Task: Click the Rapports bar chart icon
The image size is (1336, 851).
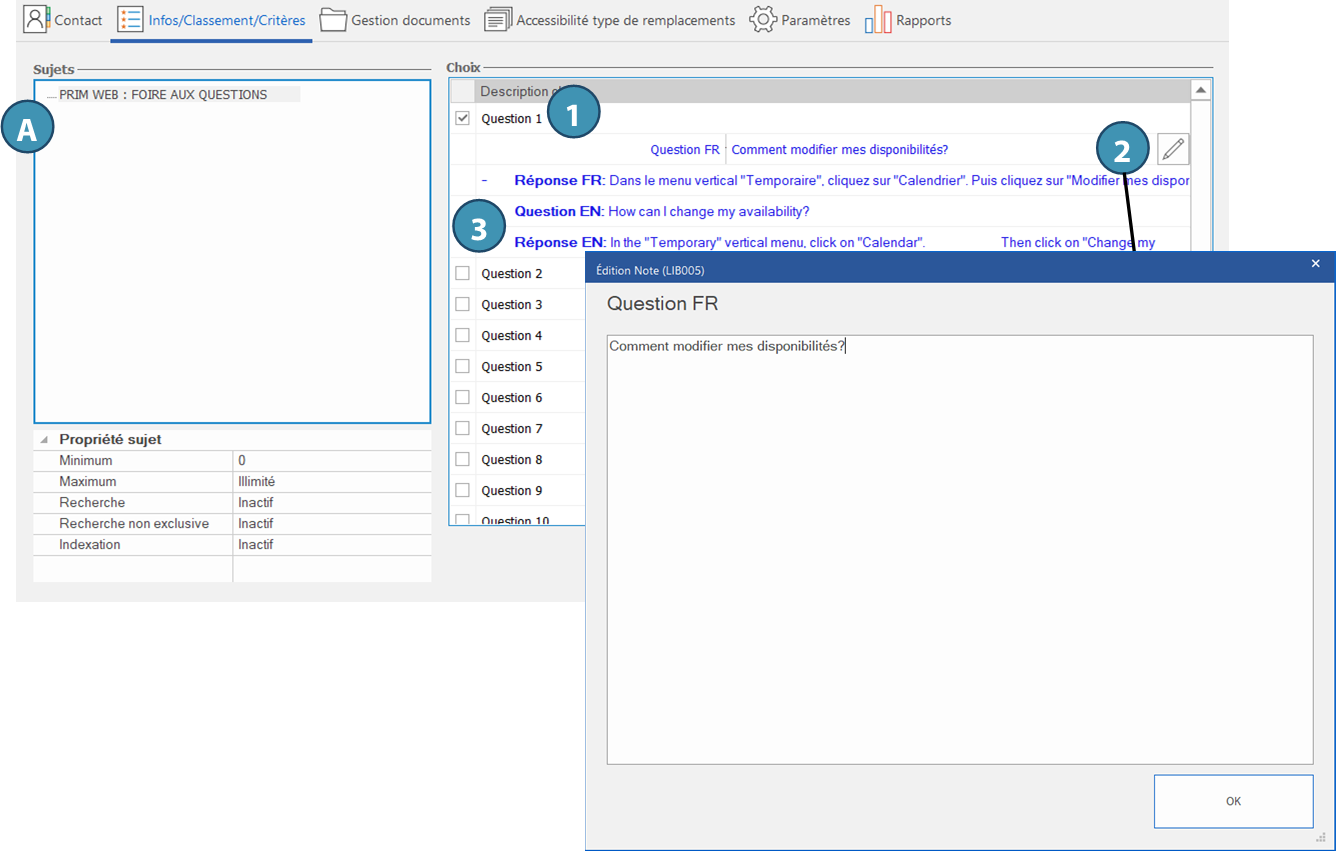Action: point(878,20)
